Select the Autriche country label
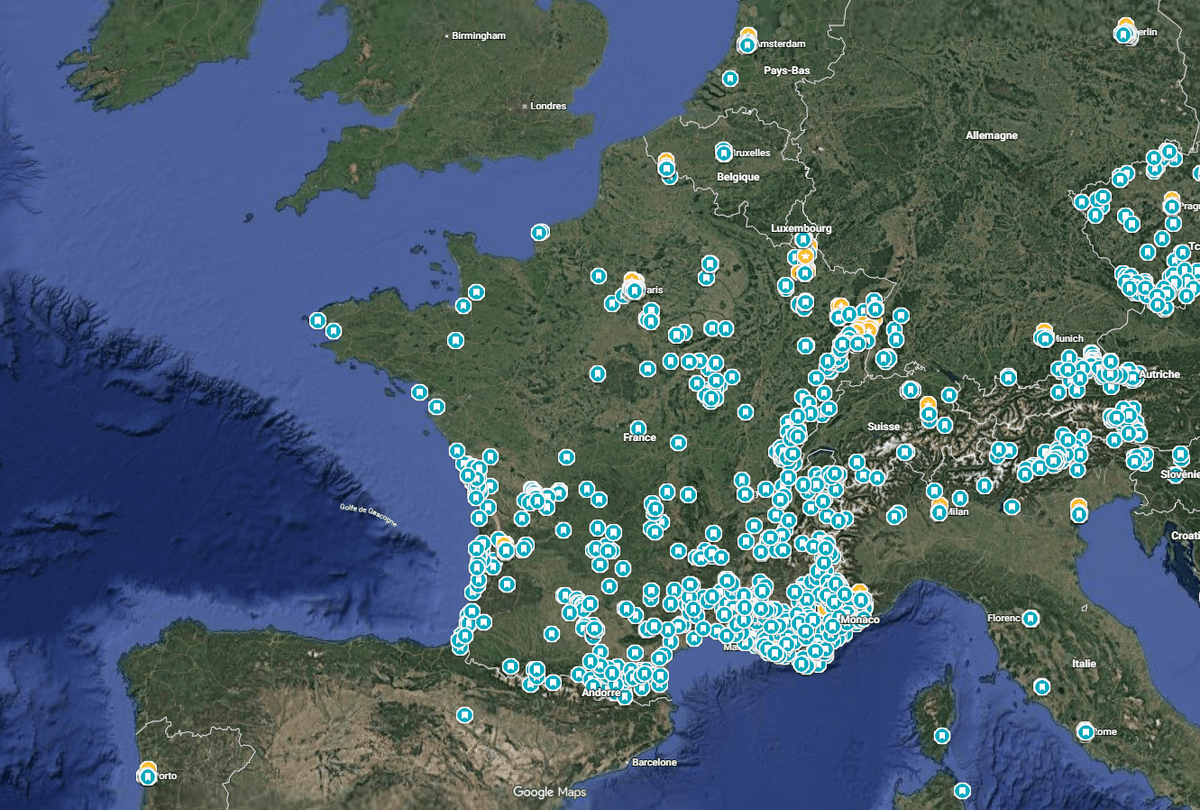The image size is (1200, 810). point(1159,374)
